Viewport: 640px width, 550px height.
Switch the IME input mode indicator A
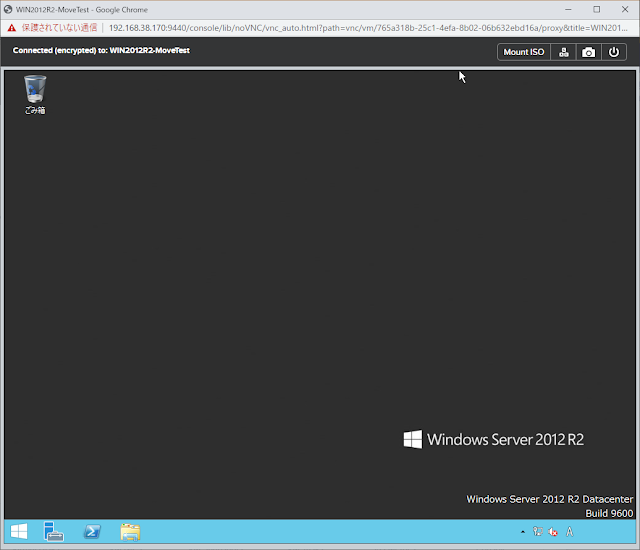pyautogui.click(x=570, y=532)
